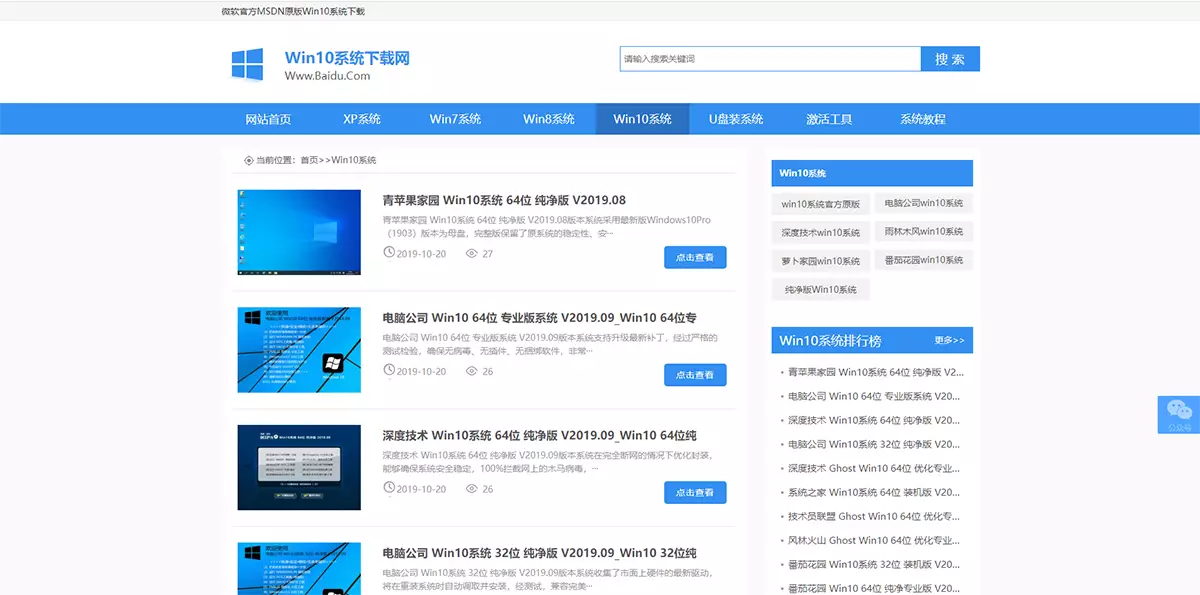The height and width of the screenshot is (595, 1200).
Task: Click the eye view-count icon showing 27
Action: coord(471,253)
